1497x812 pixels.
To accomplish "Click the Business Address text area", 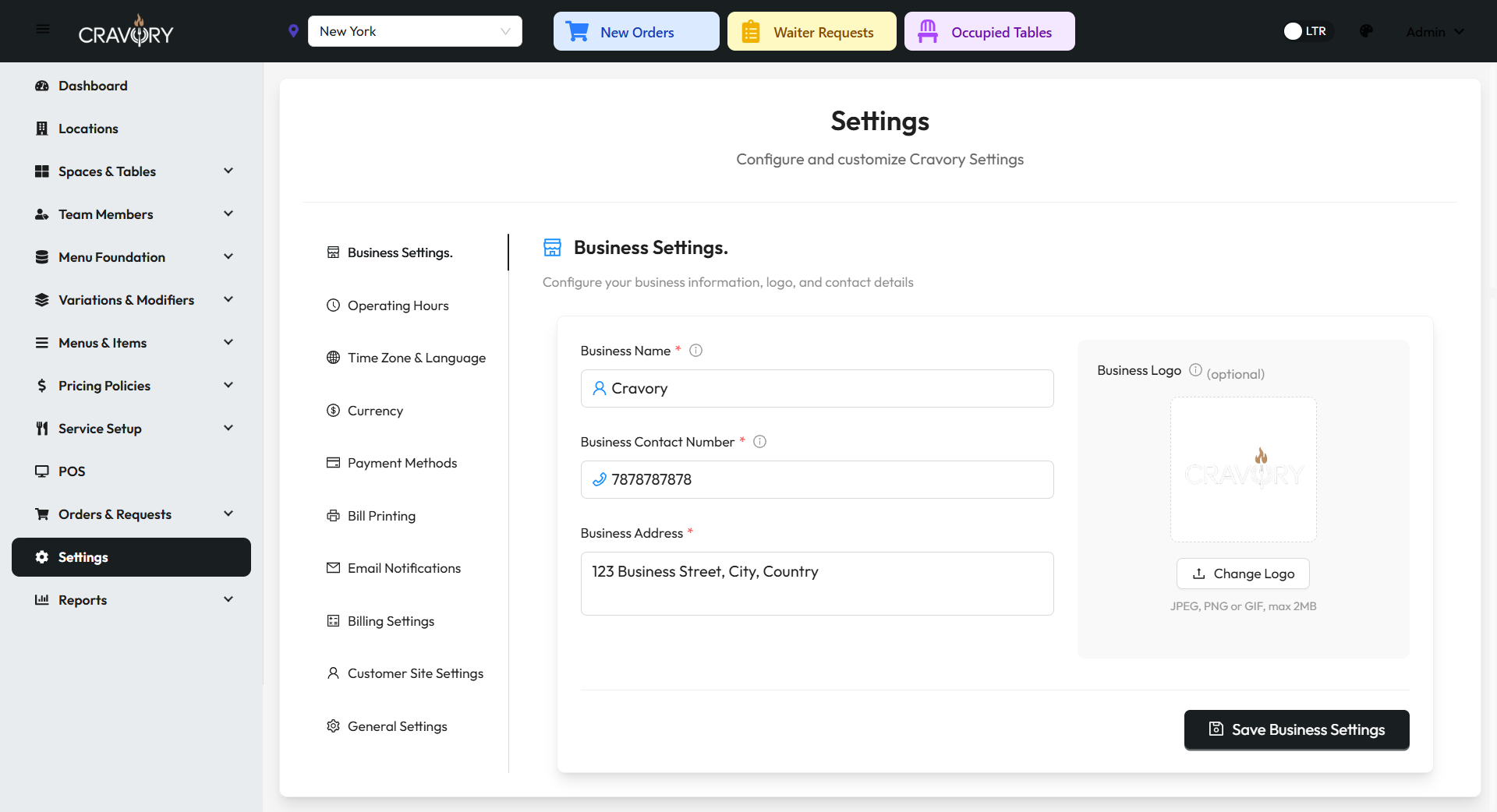I will tap(817, 584).
